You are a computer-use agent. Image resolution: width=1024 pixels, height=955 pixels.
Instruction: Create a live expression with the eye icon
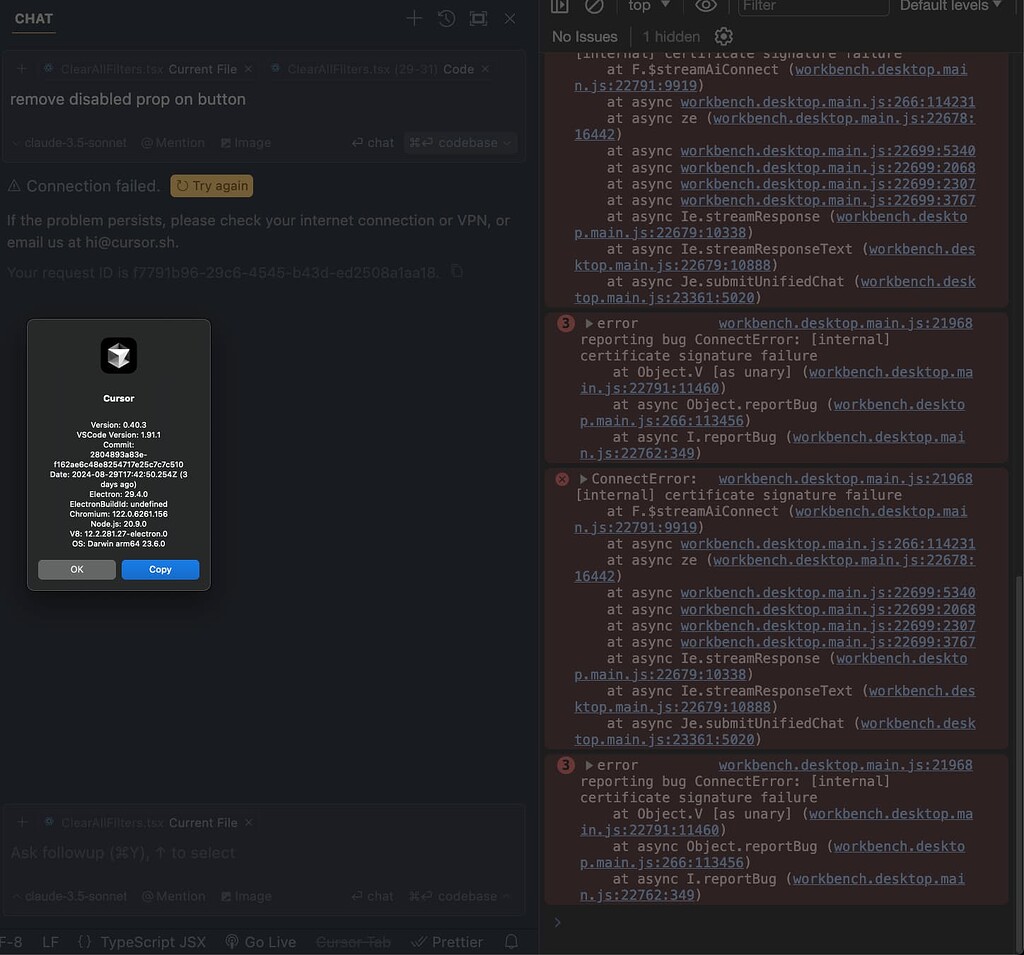[706, 7]
